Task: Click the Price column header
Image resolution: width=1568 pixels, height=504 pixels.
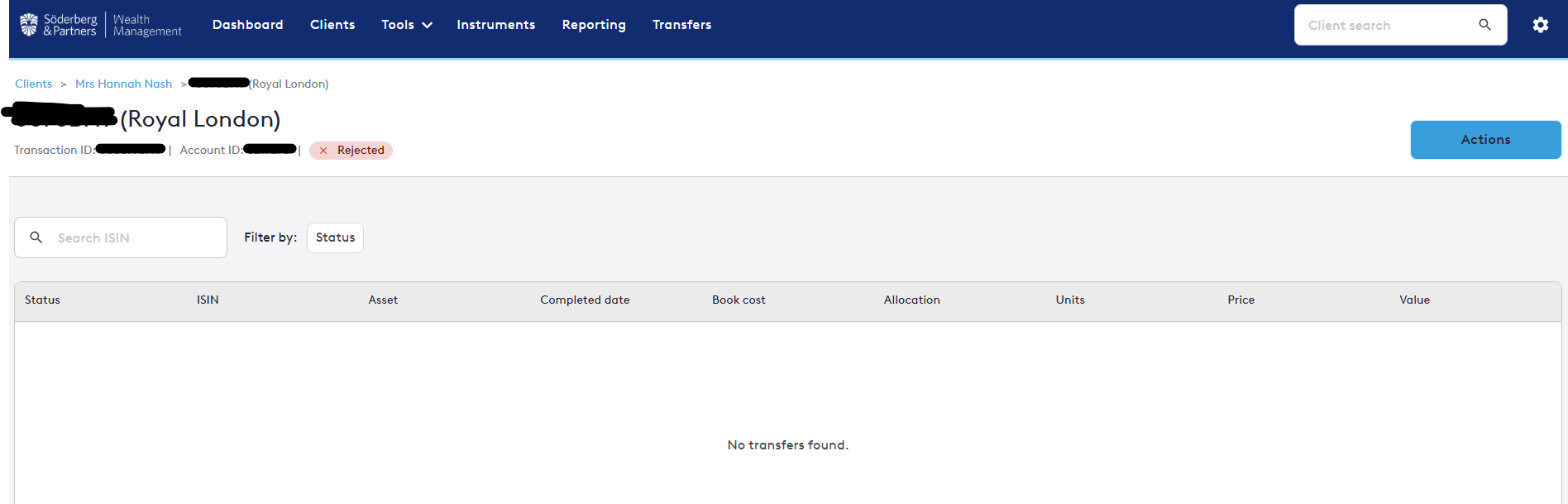Action: click(1241, 300)
